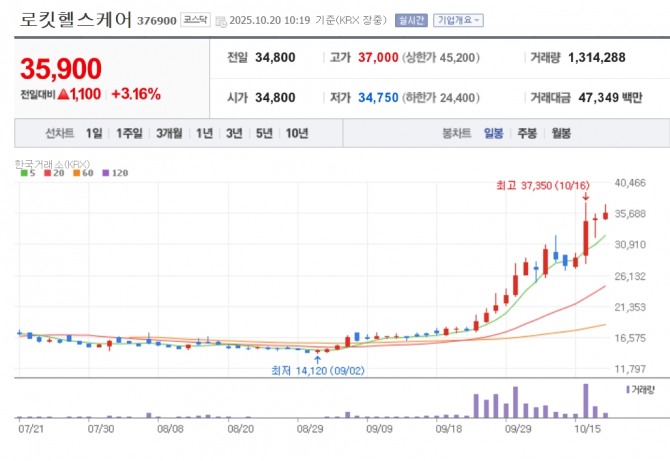Click the 거래대금 value 47,349 백만

(610, 98)
